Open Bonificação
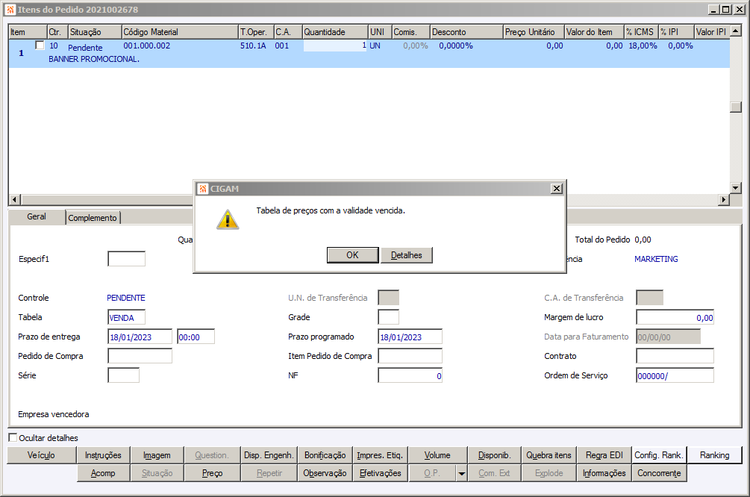Image resolution: width=750 pixels, height=497 pixels. 325,455
